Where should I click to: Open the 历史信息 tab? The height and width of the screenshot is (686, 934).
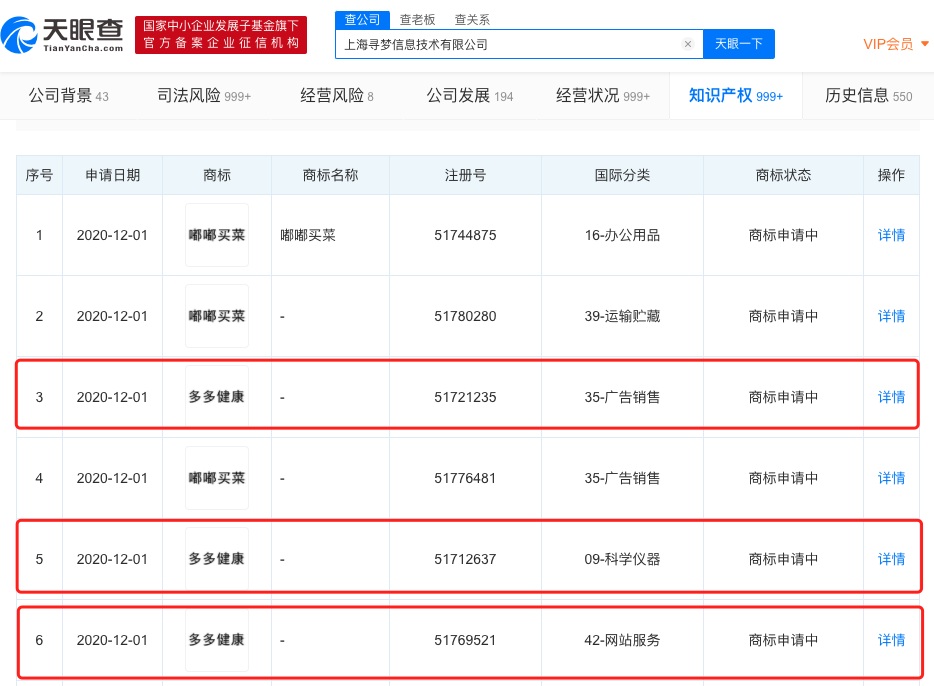[x=868, y=96]
